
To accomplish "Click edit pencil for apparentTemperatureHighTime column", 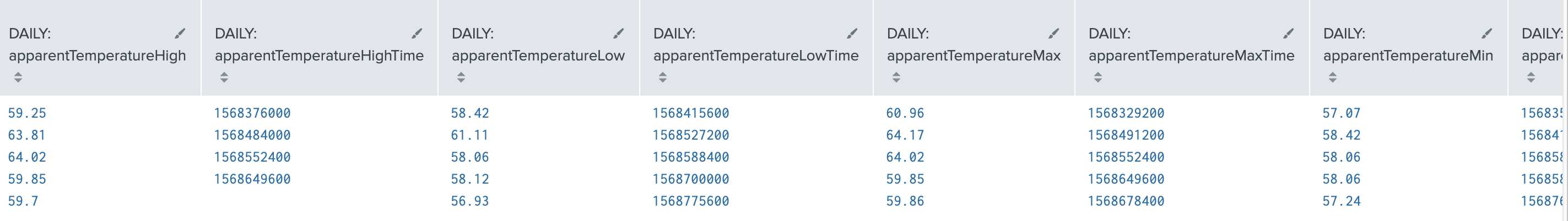I will point(417,34).
